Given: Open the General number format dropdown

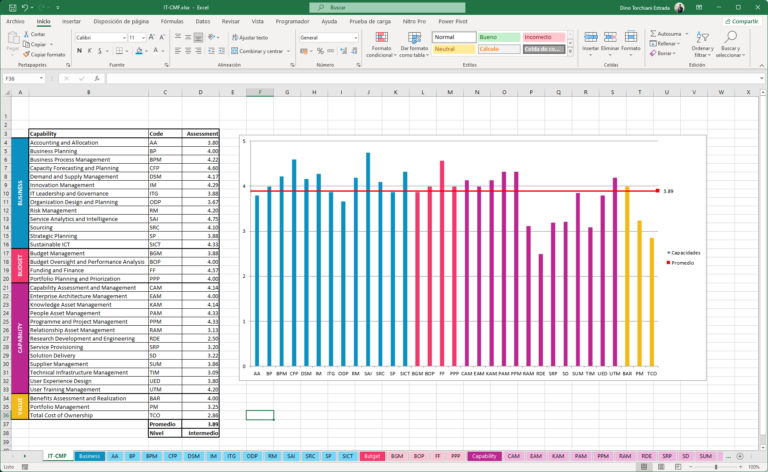Looking at the screenshot, I should tap(356, 37).
